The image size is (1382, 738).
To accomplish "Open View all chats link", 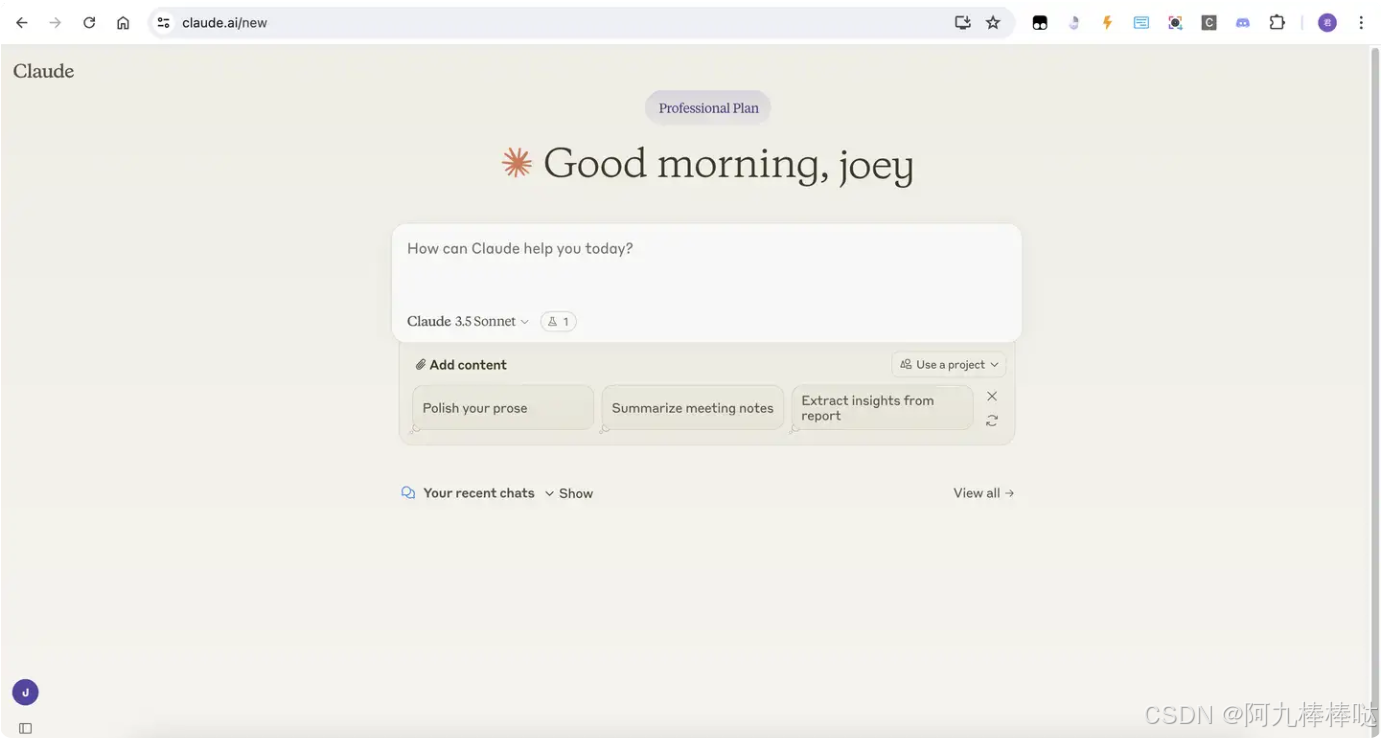I will click(984, 493).
